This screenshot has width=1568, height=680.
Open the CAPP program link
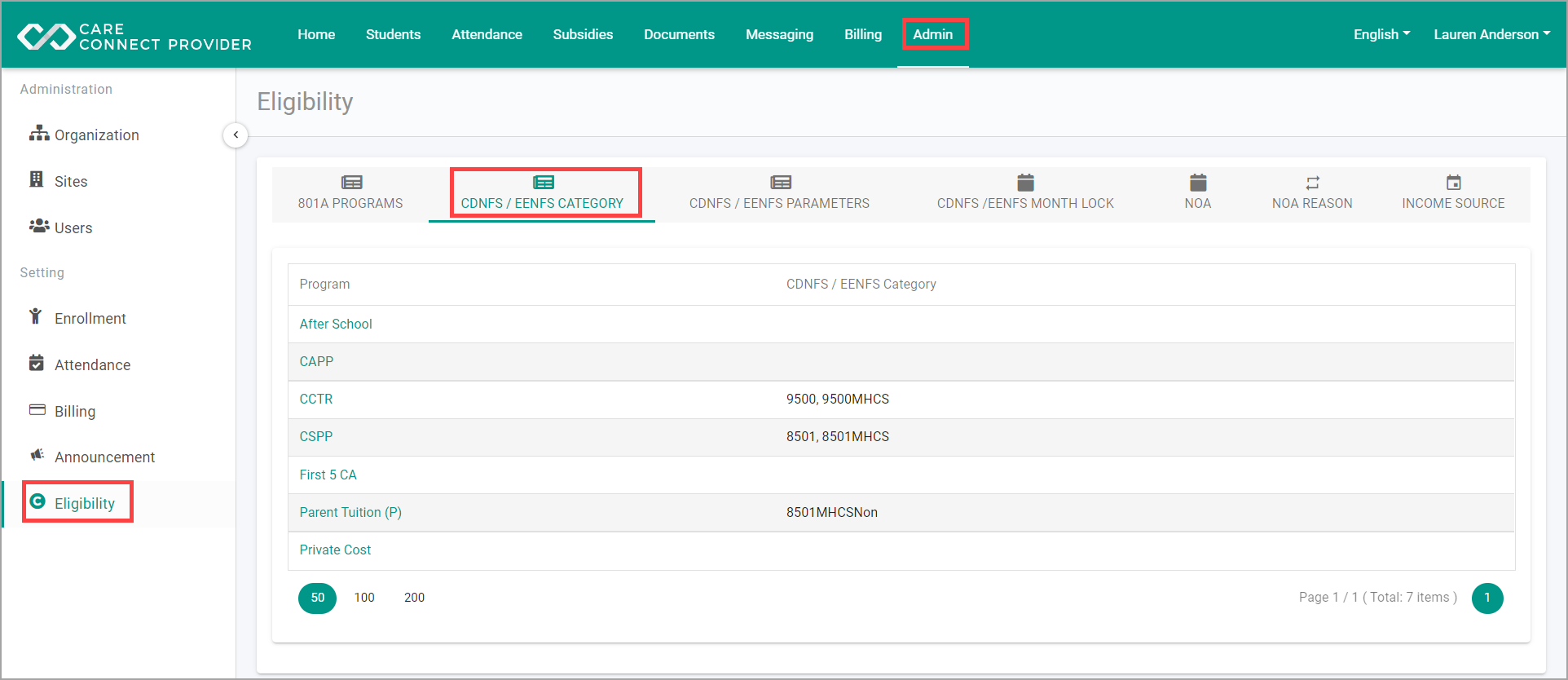316,361
